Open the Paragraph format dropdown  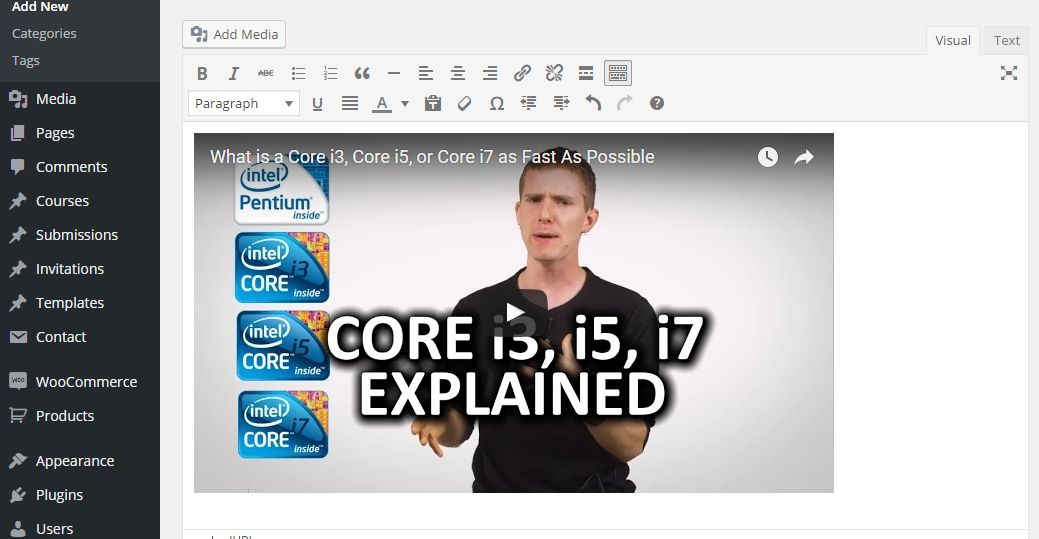tap(244, 103)
